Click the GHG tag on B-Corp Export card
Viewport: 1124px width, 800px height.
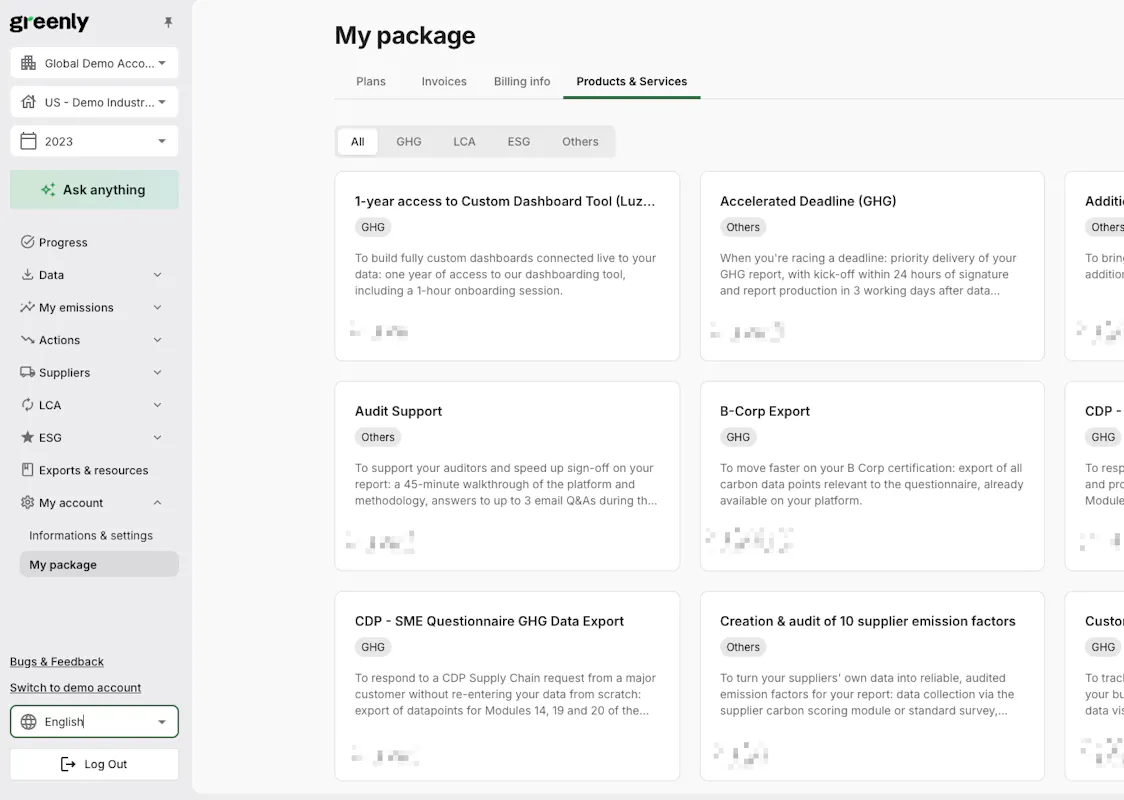tap(738, 437)
